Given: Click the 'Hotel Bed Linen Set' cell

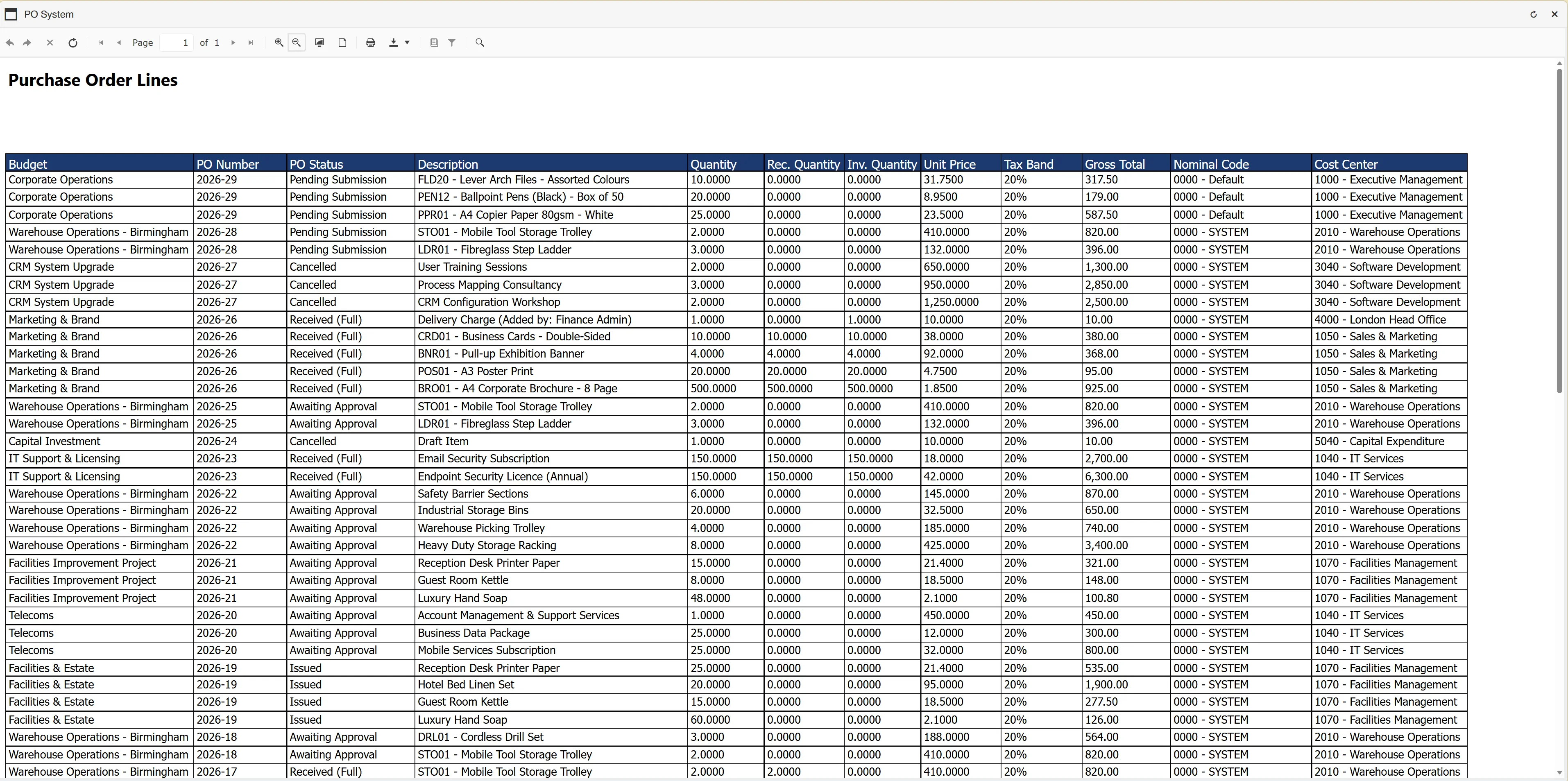Looking at the screenshot, I should (x=551, y=685).
